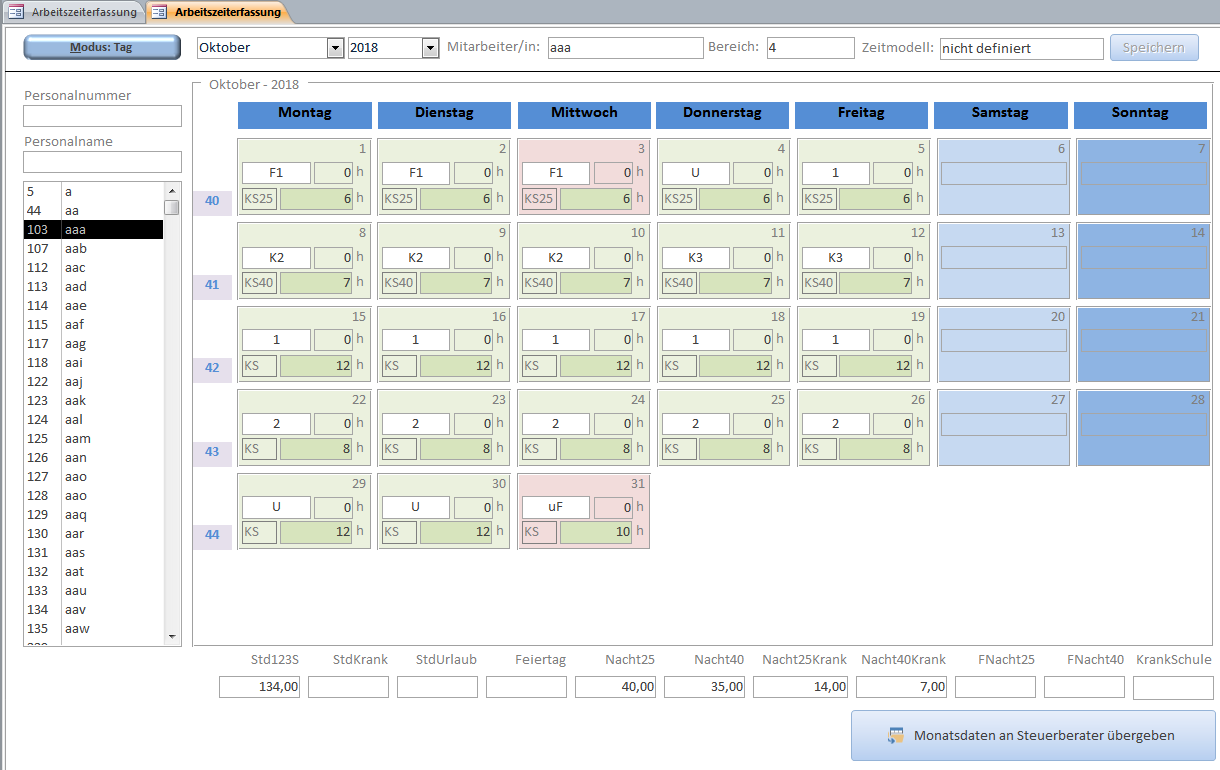1220x770 pixels.
Task: Expand the year dropdown showing 2018
Action: (x=430, y=48)
